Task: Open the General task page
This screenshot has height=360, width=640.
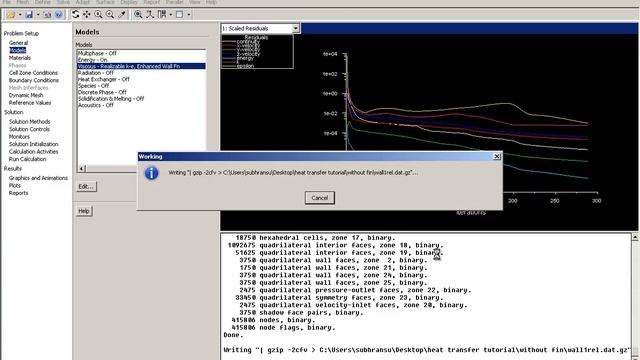Action: point(18,43)
